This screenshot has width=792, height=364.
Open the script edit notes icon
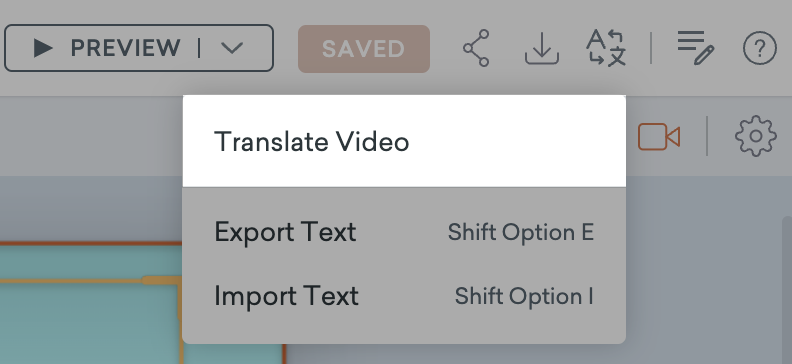(696, 48)
